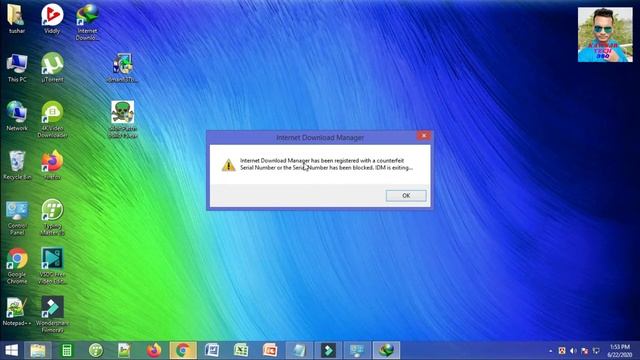Show hidden system tray icons arrow
Image resolution: width=640 pixels, height=360 pixels.
(x=551, y=351)
